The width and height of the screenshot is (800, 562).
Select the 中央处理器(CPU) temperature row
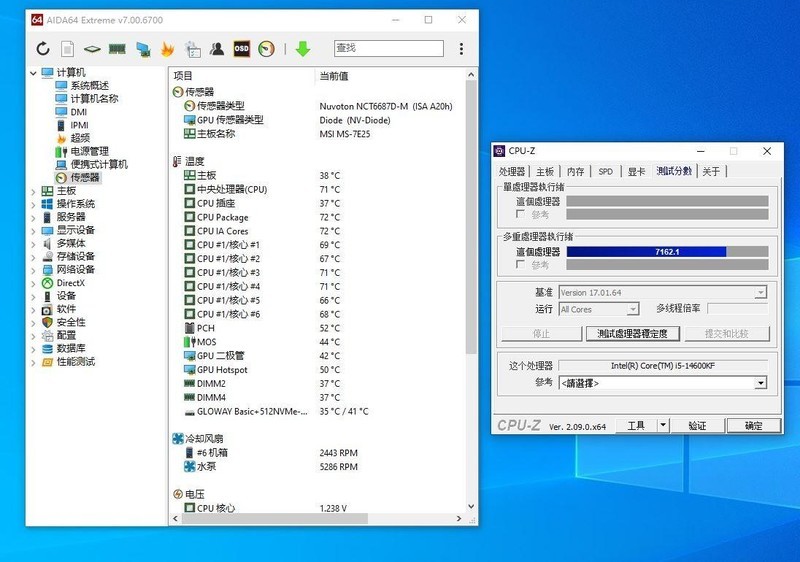tap(316, 189)
